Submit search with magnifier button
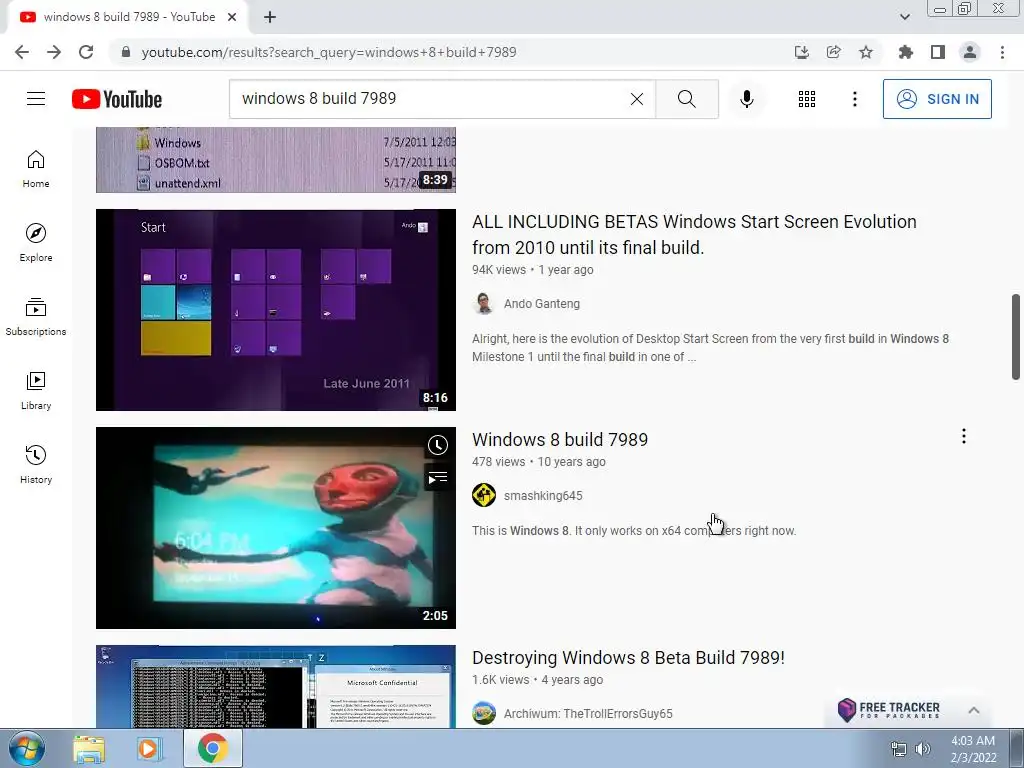Viewport: 1024px width, 768px height. (x=686, y=99)
